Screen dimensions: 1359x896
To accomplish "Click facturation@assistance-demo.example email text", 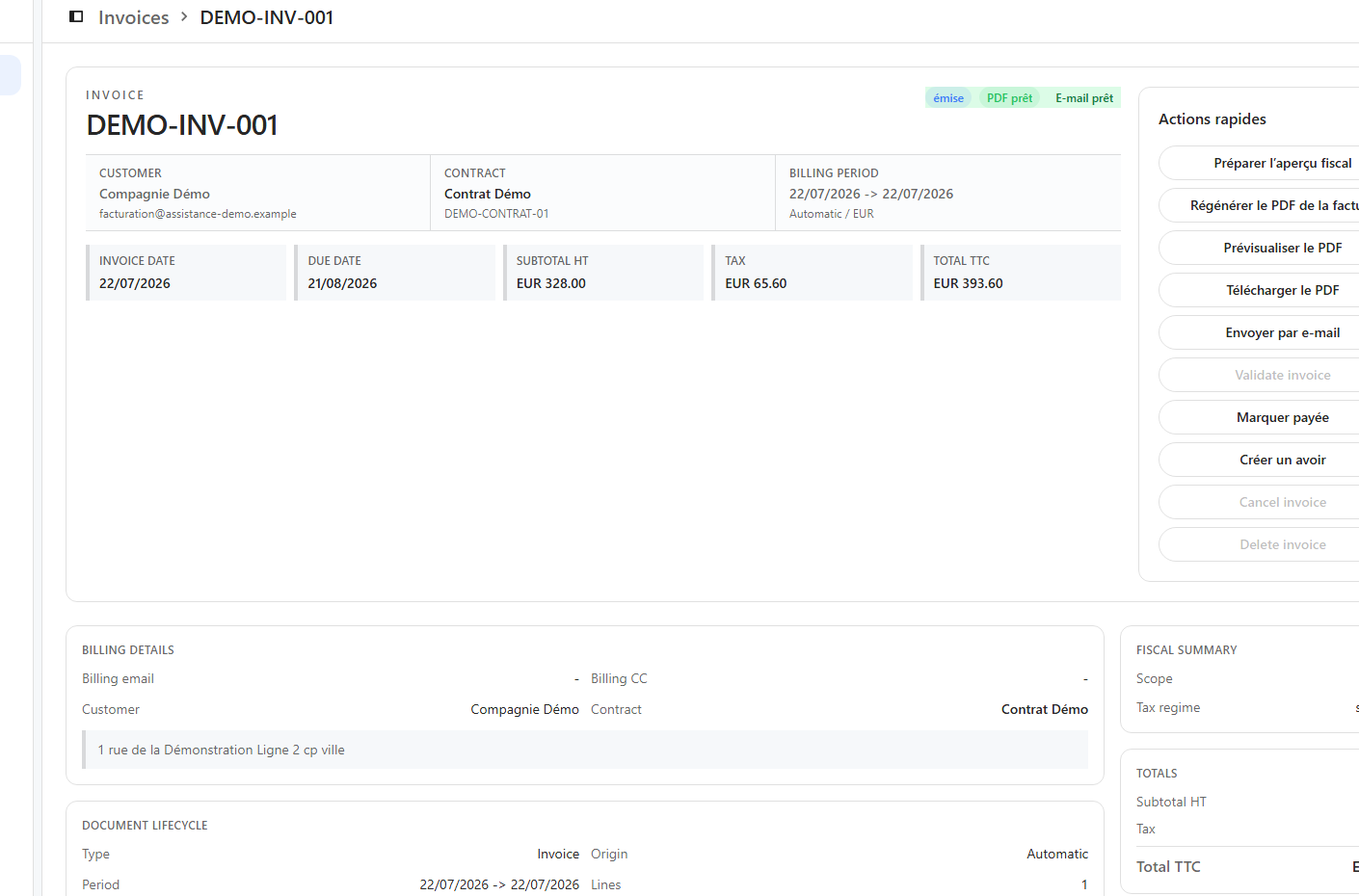I will tap(198, 214).
